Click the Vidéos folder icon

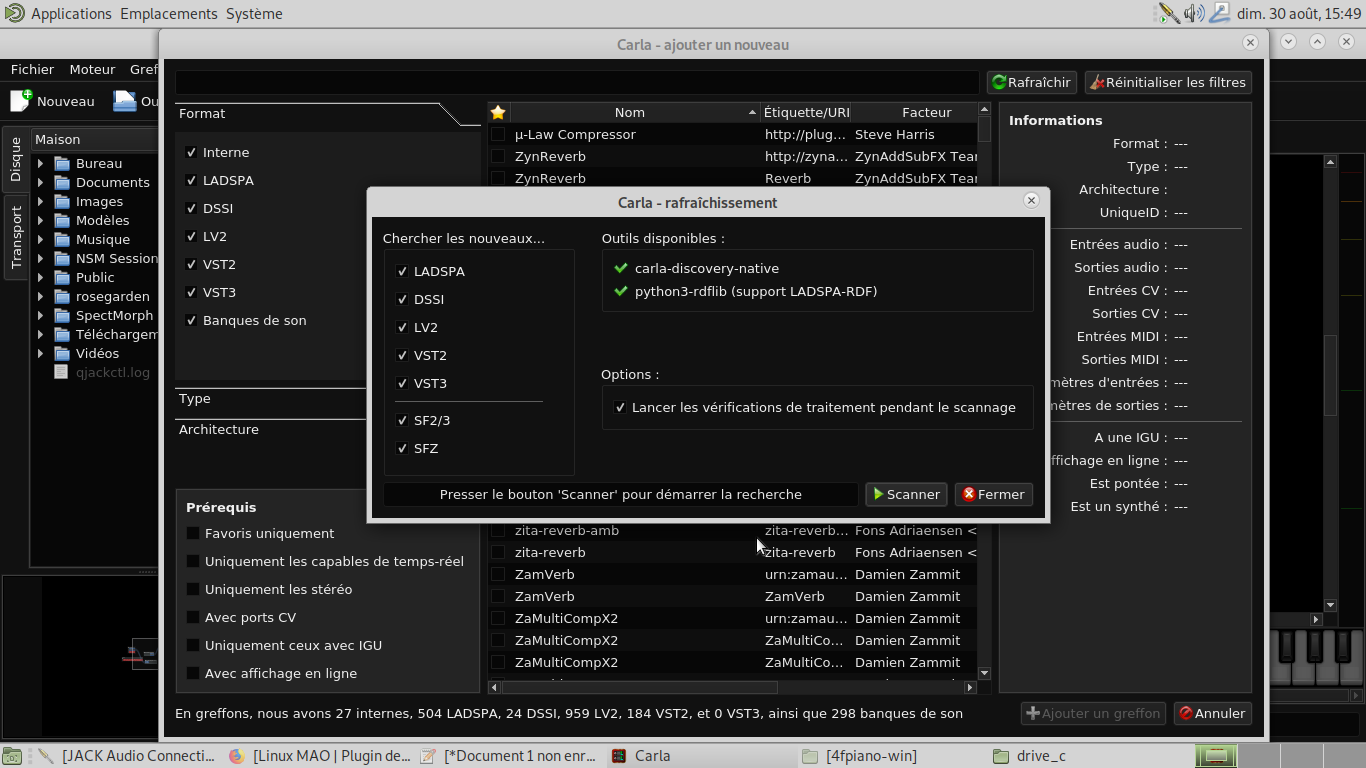click(x=62, y=353)
